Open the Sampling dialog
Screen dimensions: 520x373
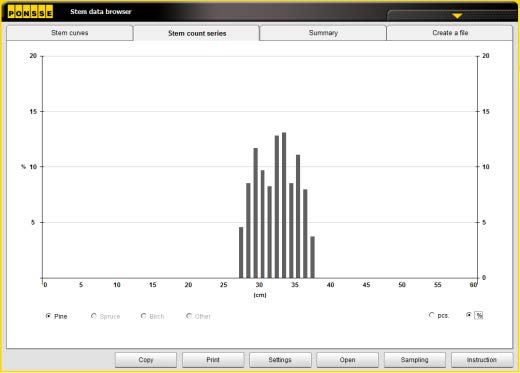coord(415,360)
